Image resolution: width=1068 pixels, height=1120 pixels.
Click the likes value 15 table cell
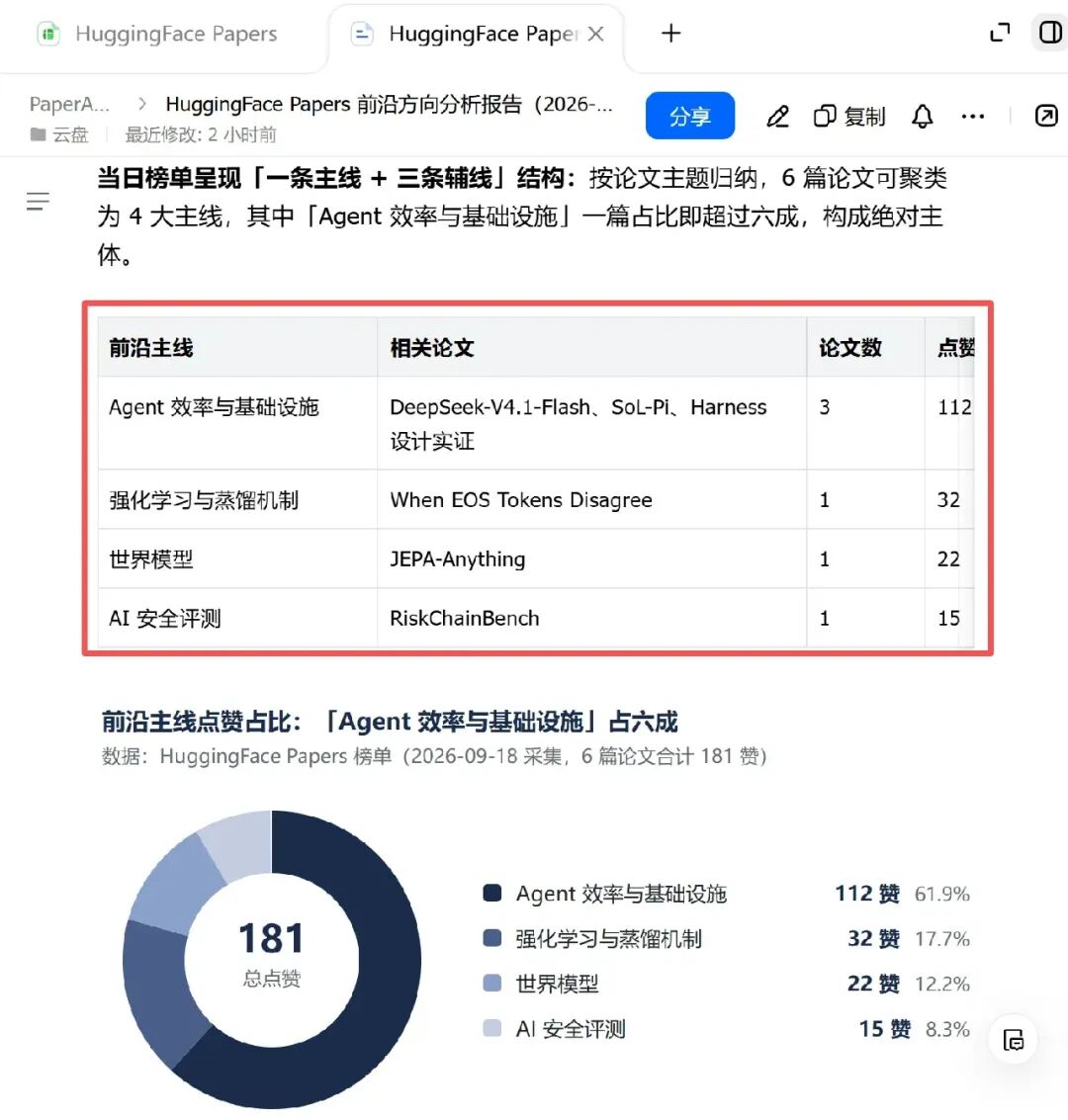(x=950, y=618)
